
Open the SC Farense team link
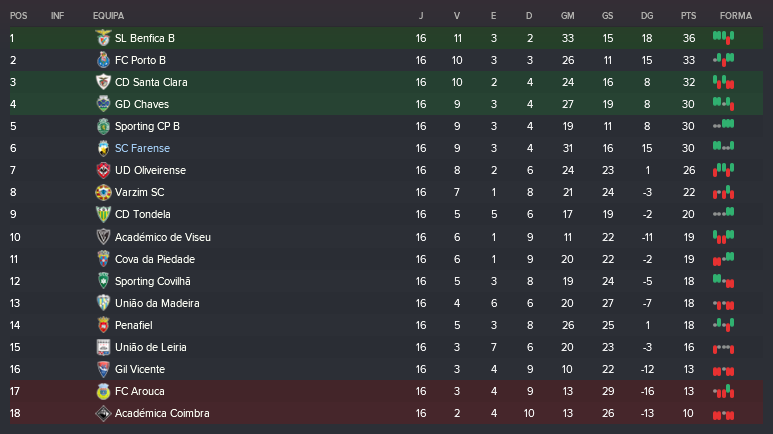[142, 148]
